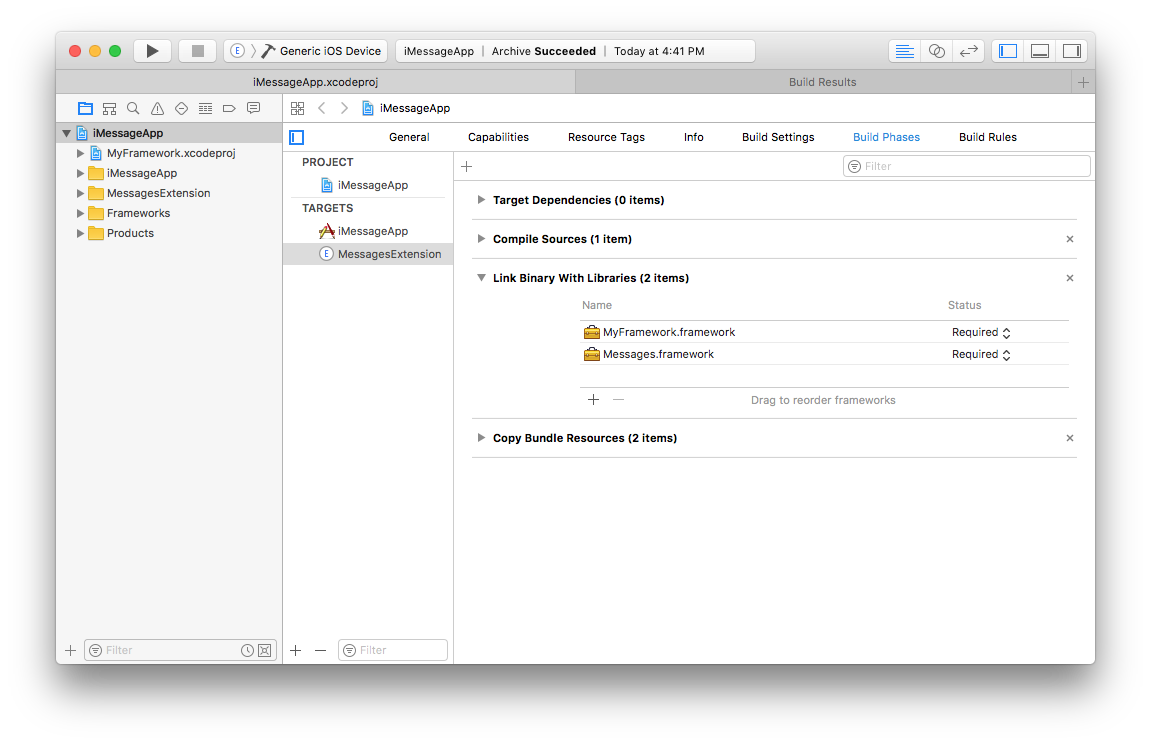The image size is (1151, 744).
Task: Switch to the Build Settings tab
Action: click(x=777, y=137)
